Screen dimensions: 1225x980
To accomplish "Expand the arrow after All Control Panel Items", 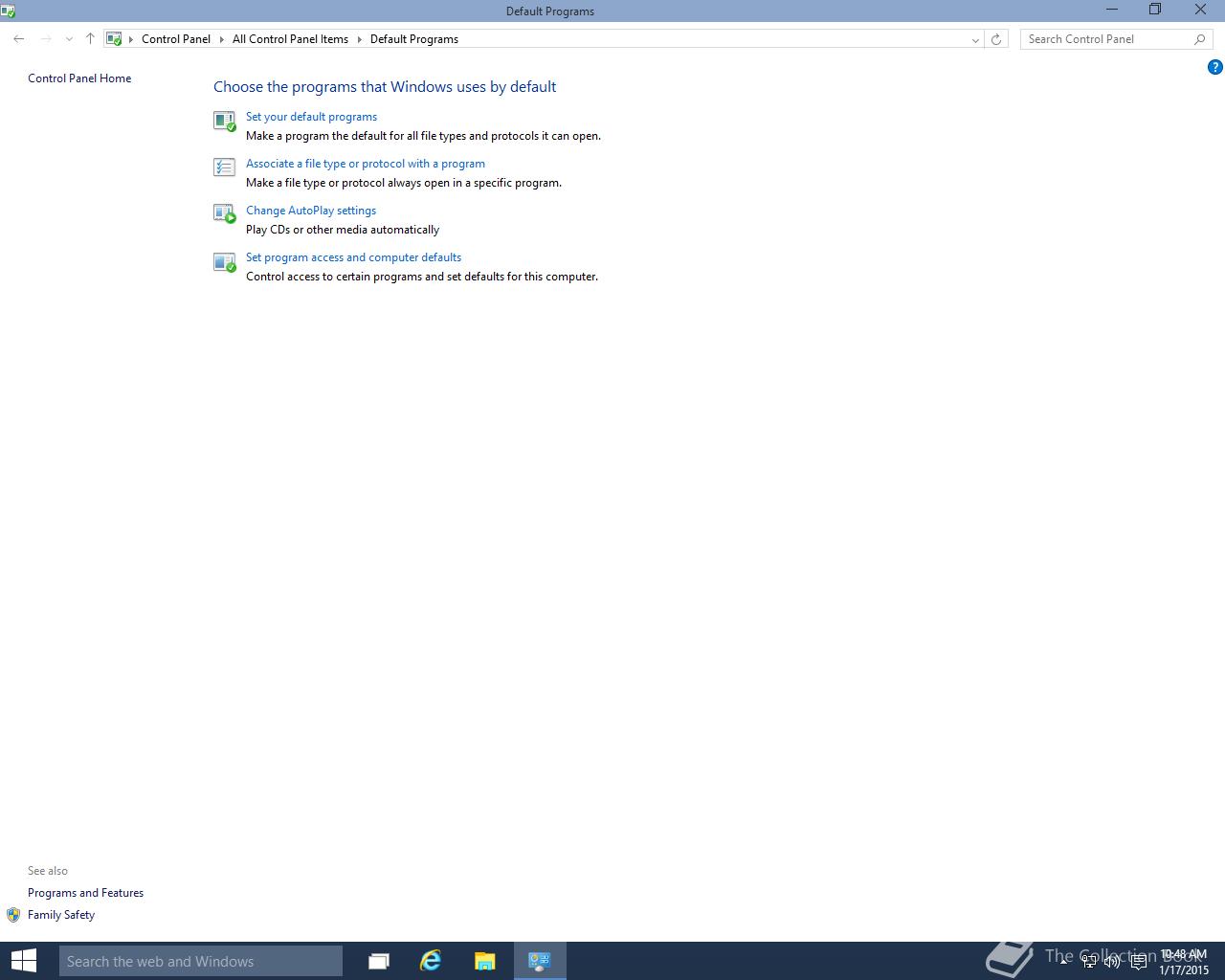I will tap(360, 39).
